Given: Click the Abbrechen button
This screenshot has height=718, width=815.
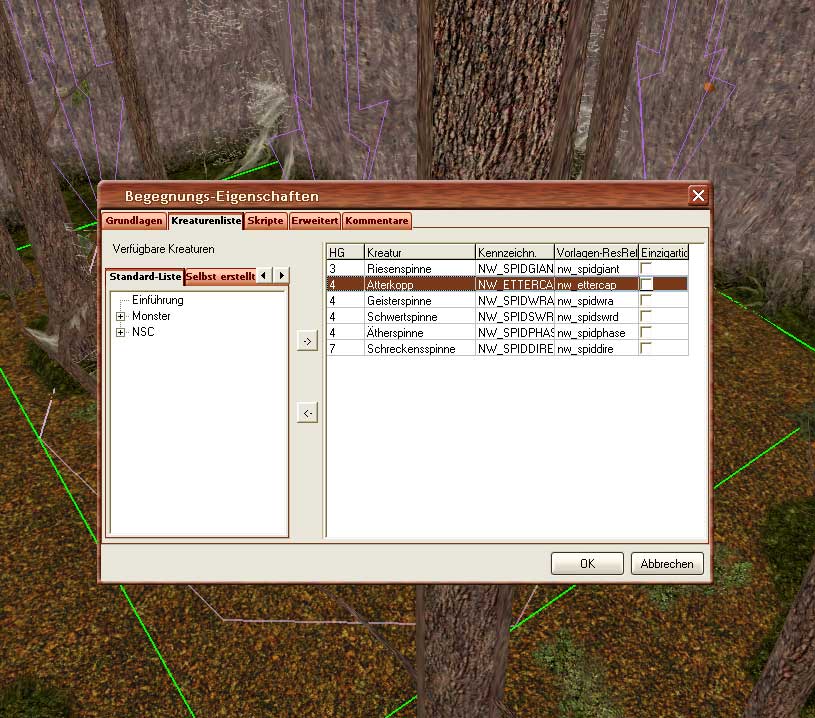Looking at the screenshot, I should point(667,564).
